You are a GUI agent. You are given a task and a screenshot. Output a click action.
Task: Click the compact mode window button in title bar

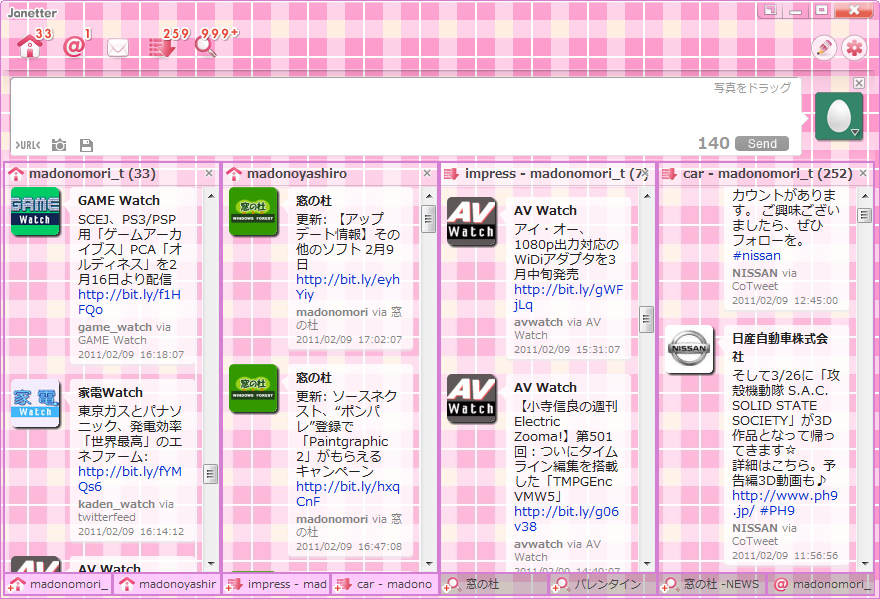pyautogui.click(x=769, y=10)
